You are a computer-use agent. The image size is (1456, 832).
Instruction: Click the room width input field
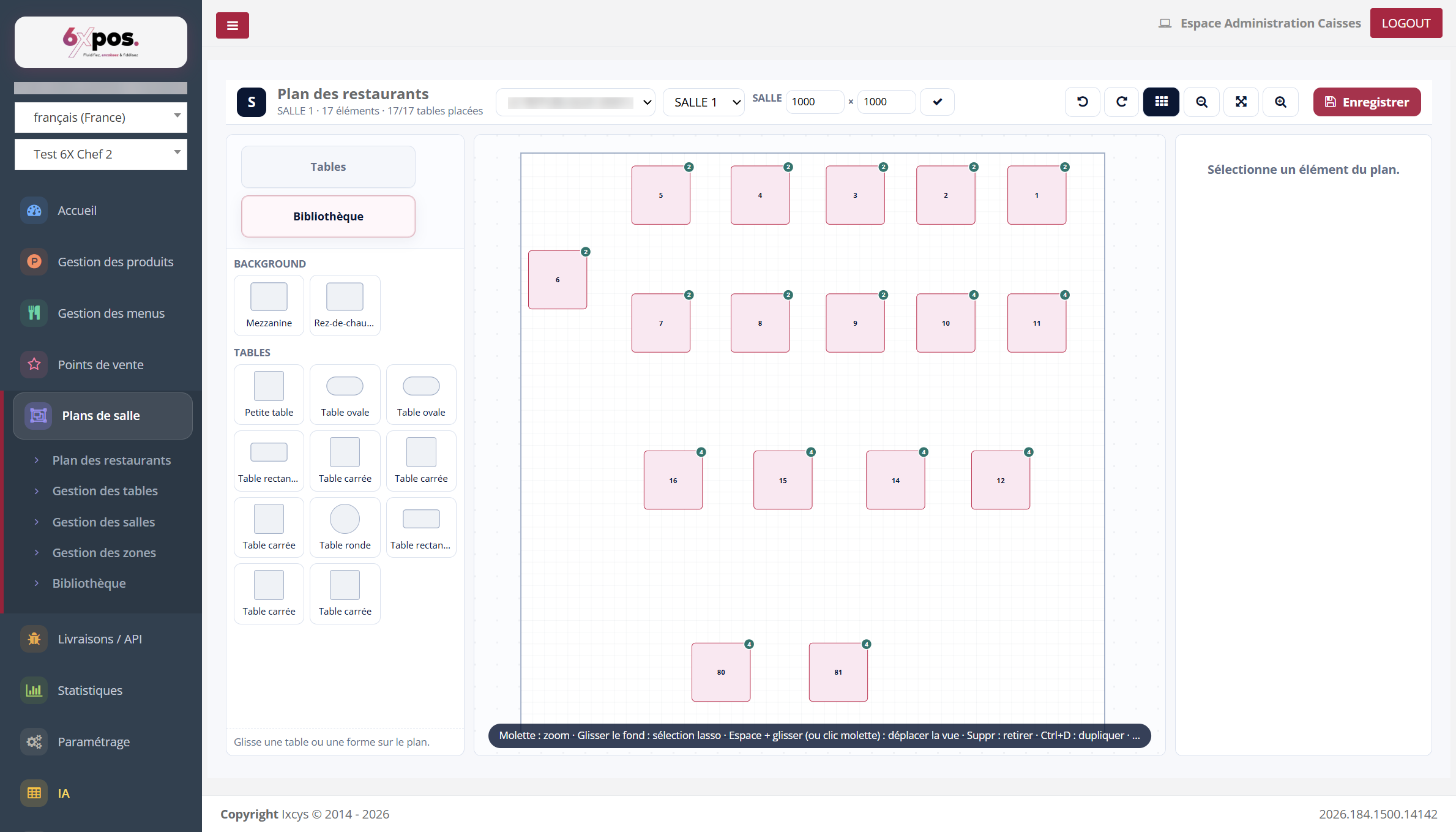(814, 102)
